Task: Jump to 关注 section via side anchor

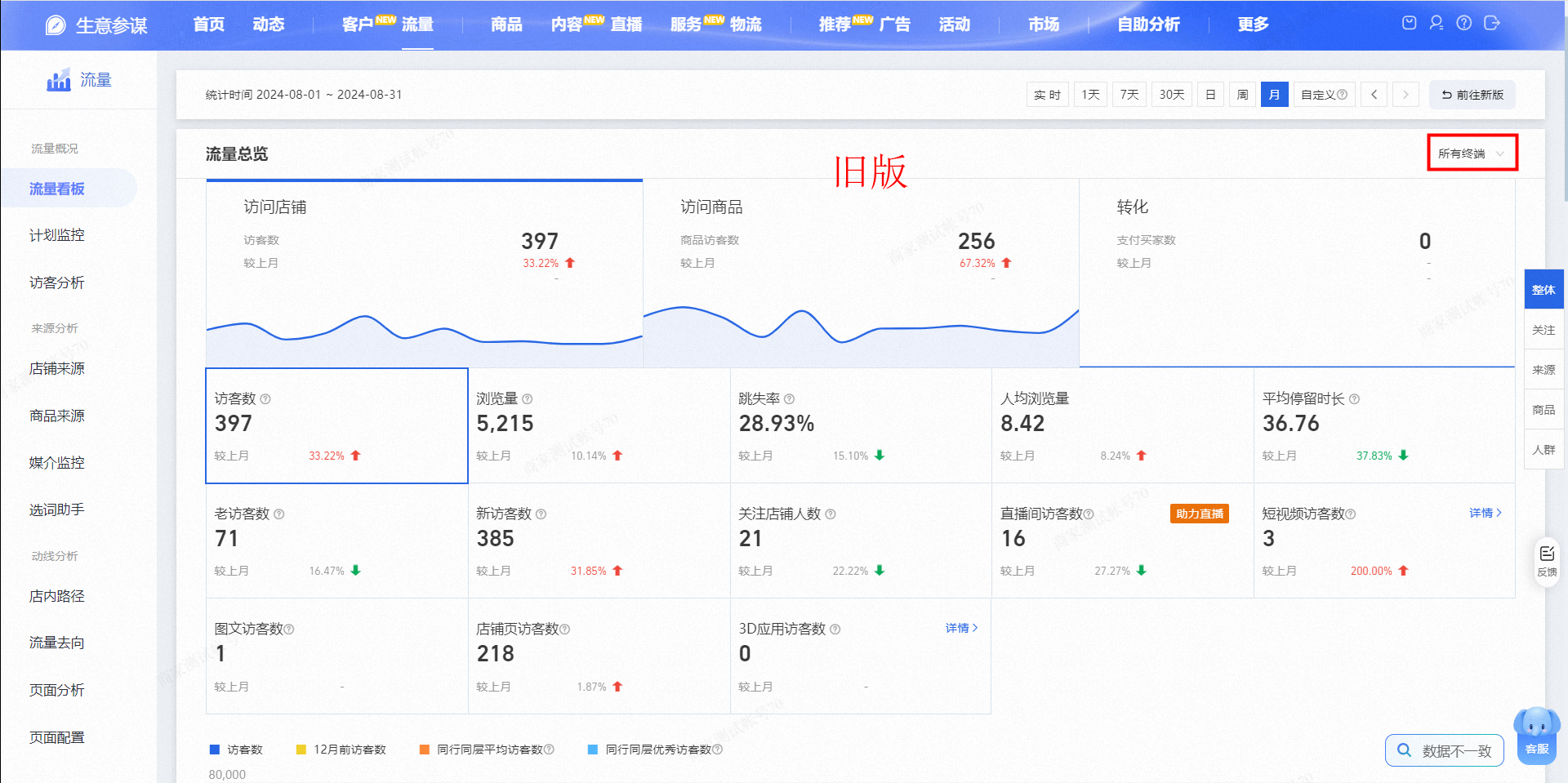Action: (x=1543, y=330)
